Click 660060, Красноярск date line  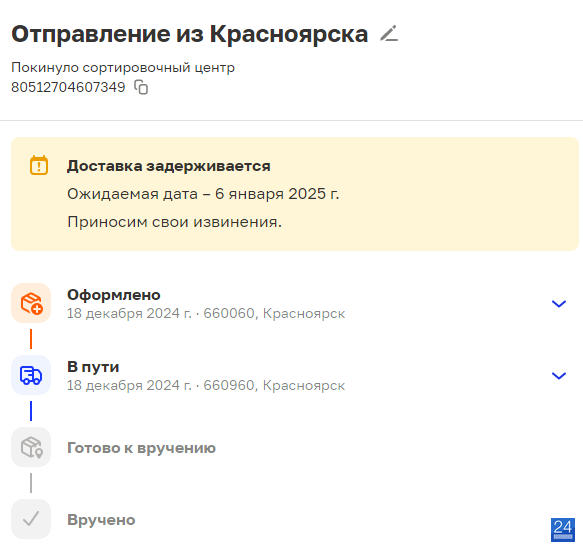[206, 313]
